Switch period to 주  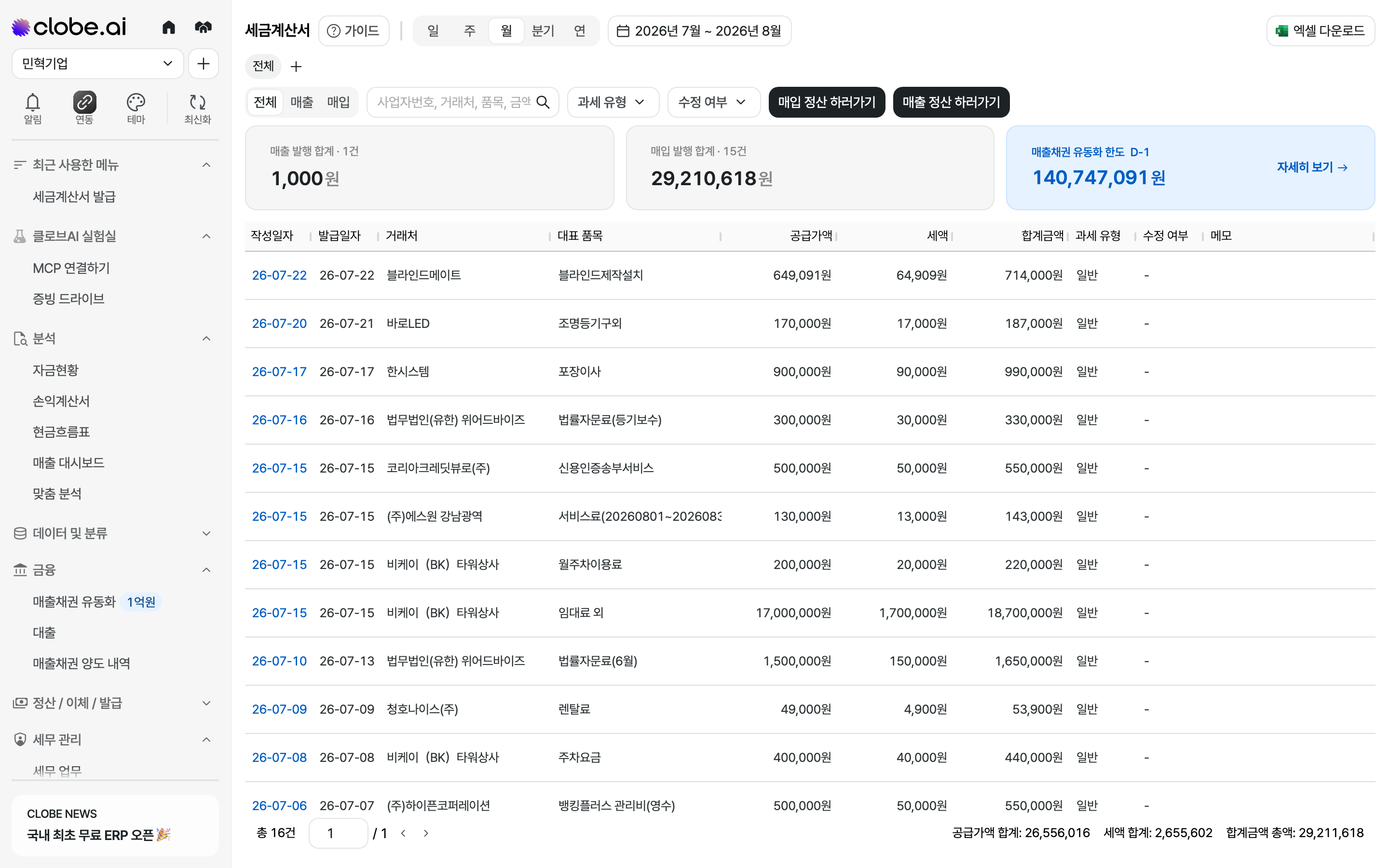click(x=469, y=30)
